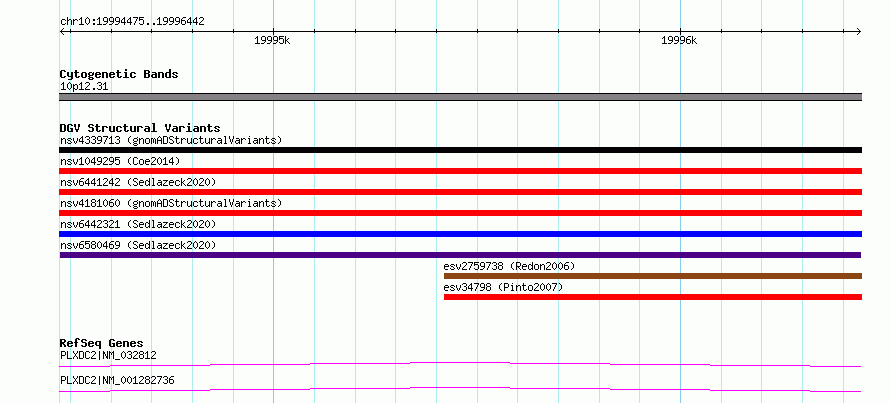Viewport: 890px width, 403px height.
Task: Select the red nsv6441242 variant bar
Action: (461, 192)
